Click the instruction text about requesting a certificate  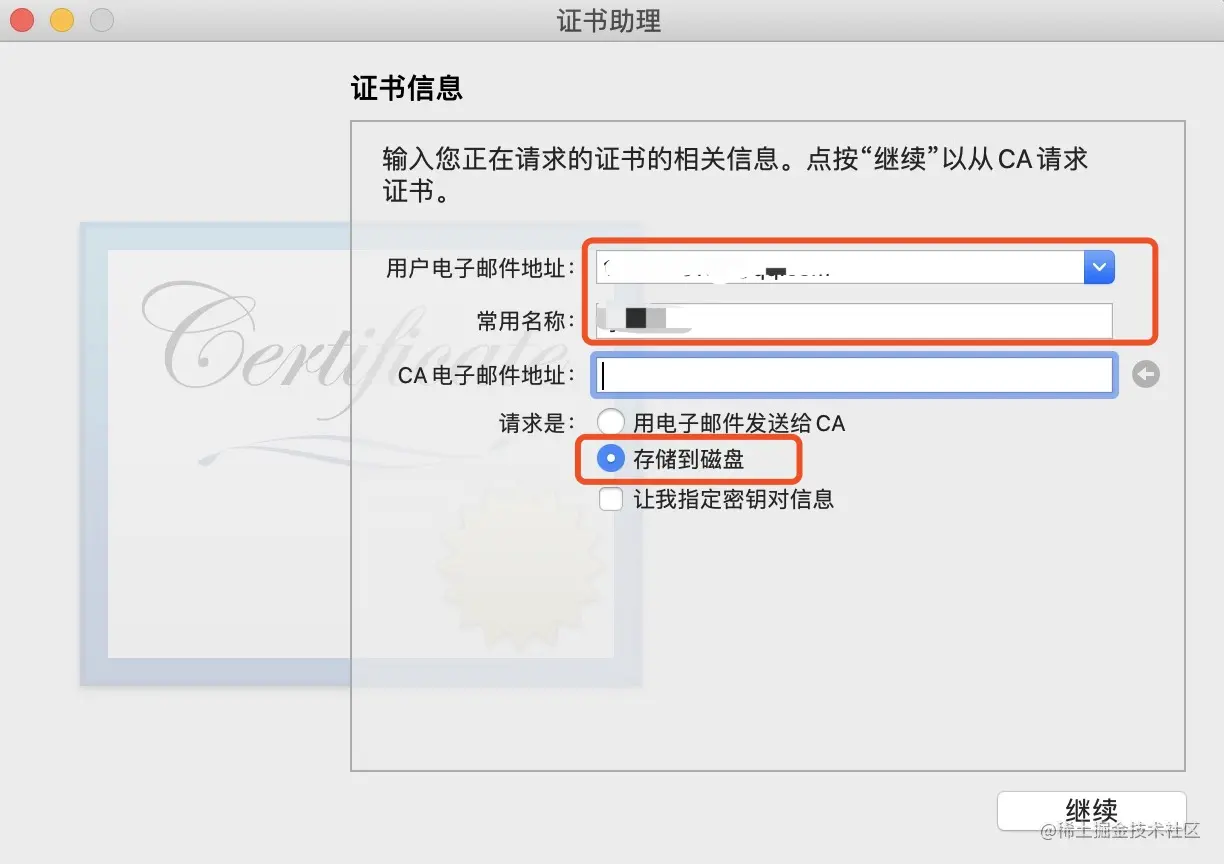point(735,174)
